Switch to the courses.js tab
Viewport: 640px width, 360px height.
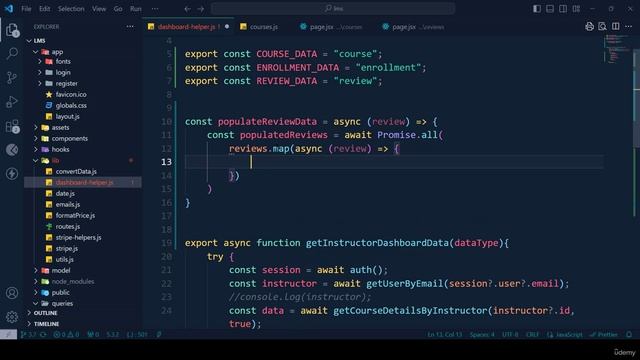pos(264,27)
